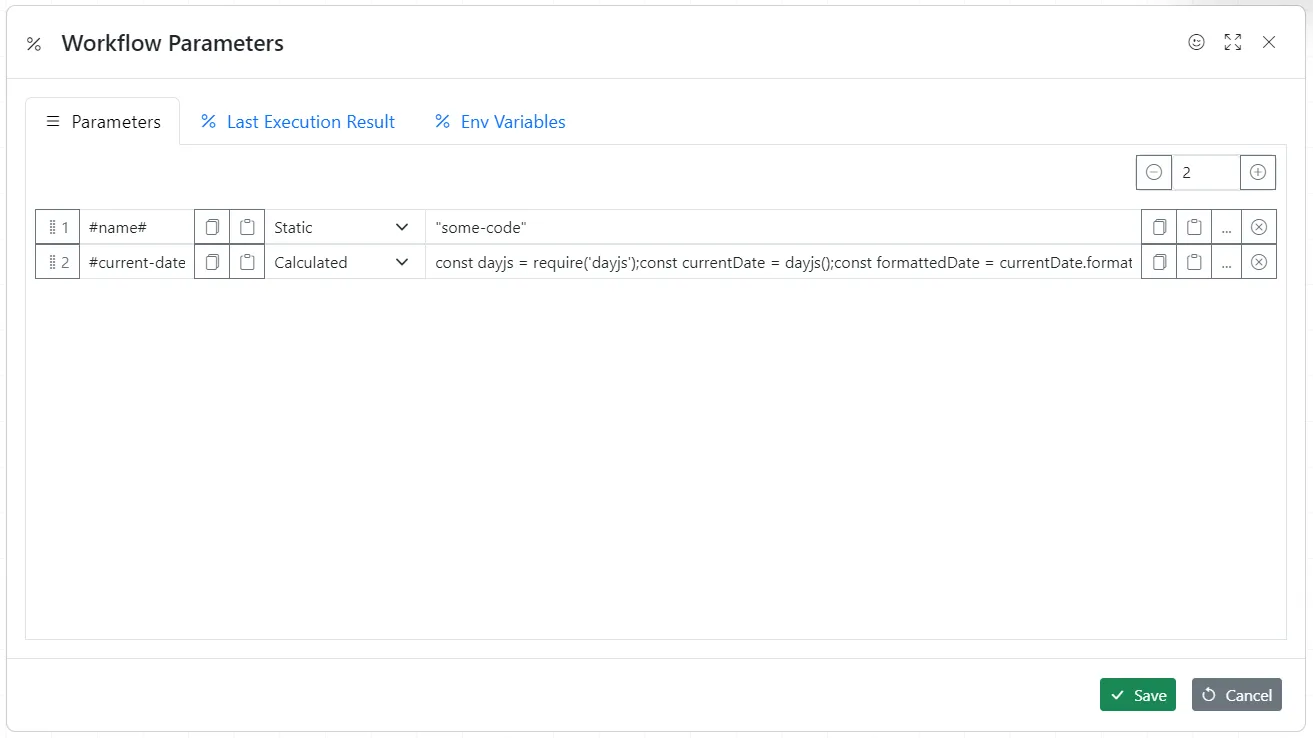Image resolution: width=1313 pixels, height=738 pixels.
Task: Cancel changes to workflow parameters
Action: 1236,694
